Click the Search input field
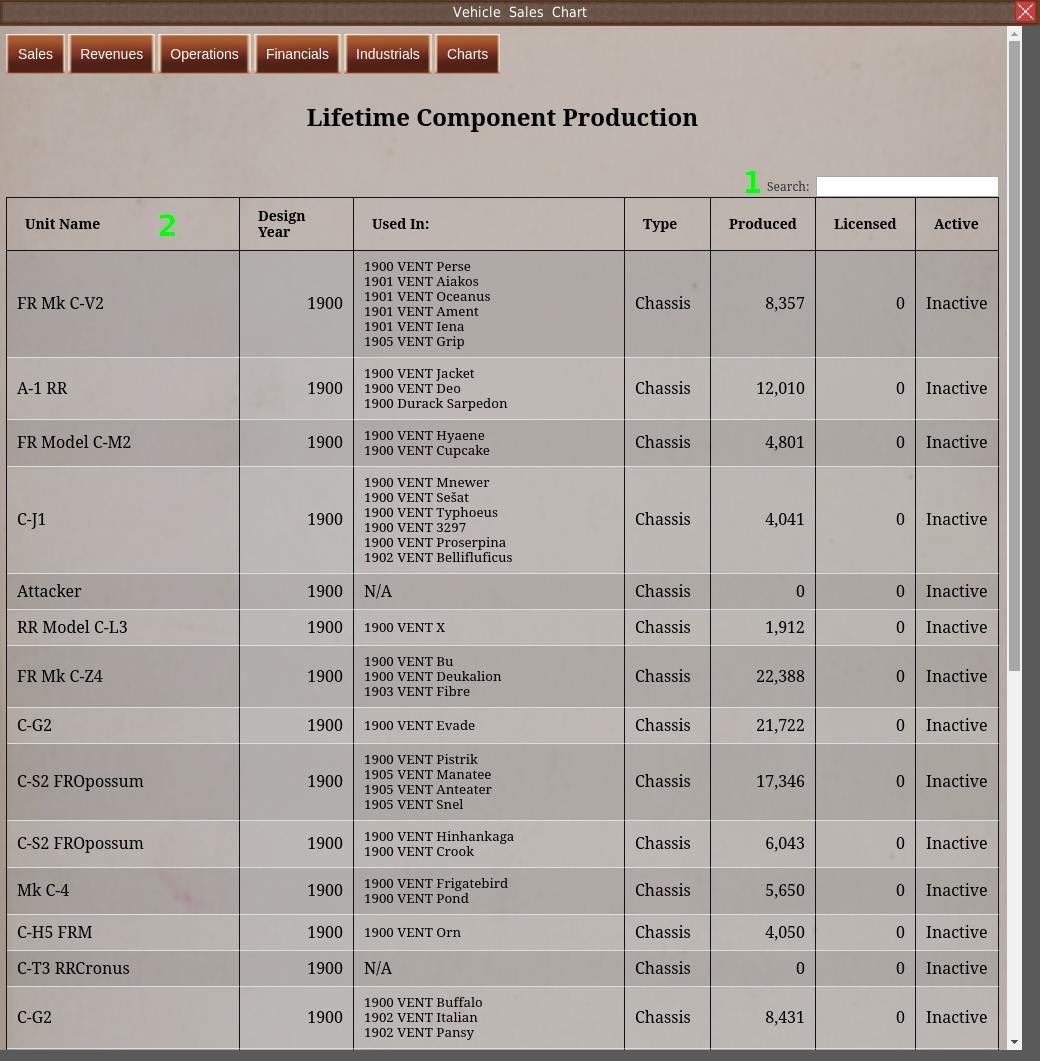The height and width of the screenshot is (1061, 1040). click(x=906, y=187)
